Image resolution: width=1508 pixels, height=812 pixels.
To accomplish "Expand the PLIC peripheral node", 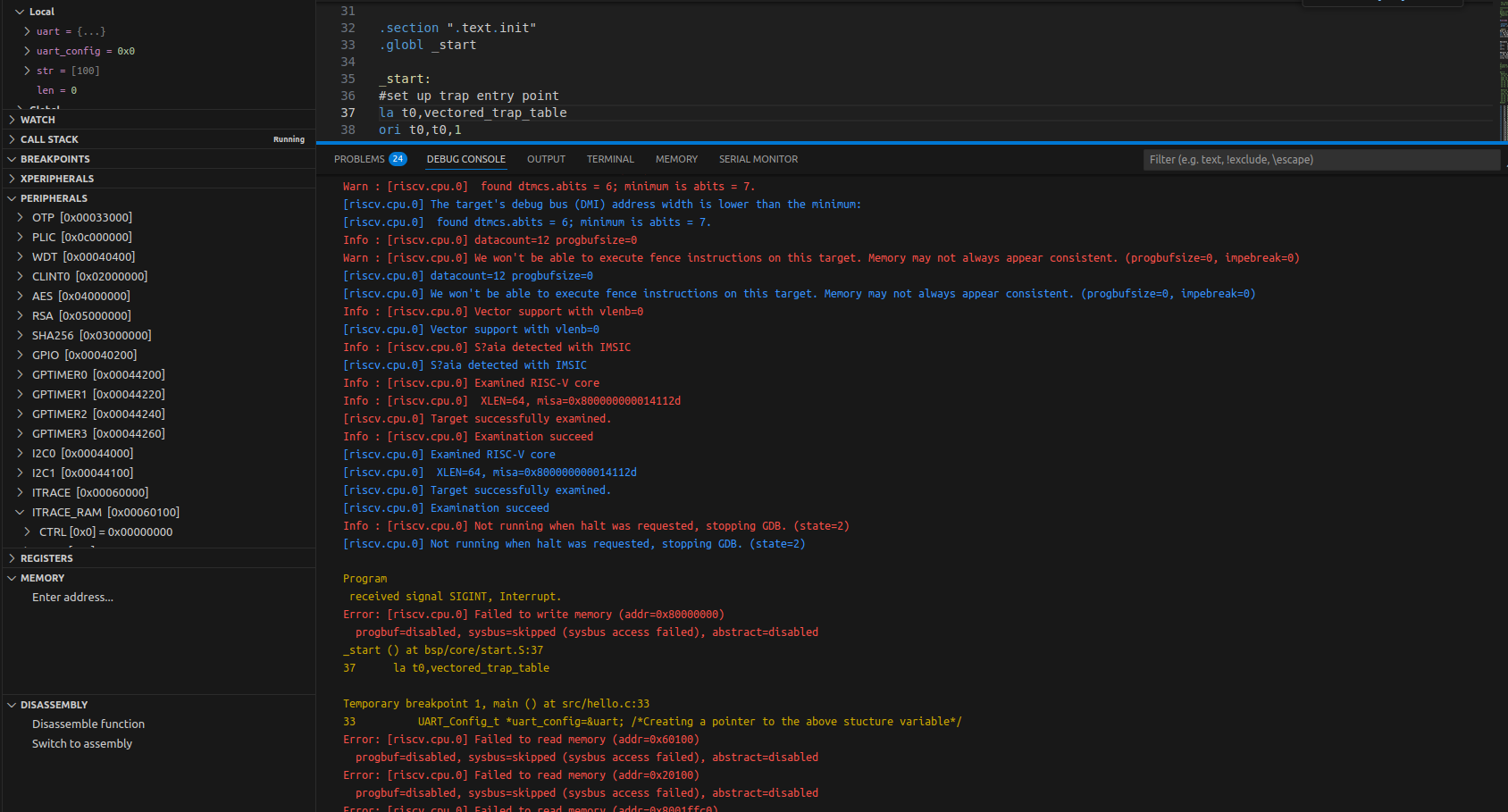I will (x=20, y=237).
